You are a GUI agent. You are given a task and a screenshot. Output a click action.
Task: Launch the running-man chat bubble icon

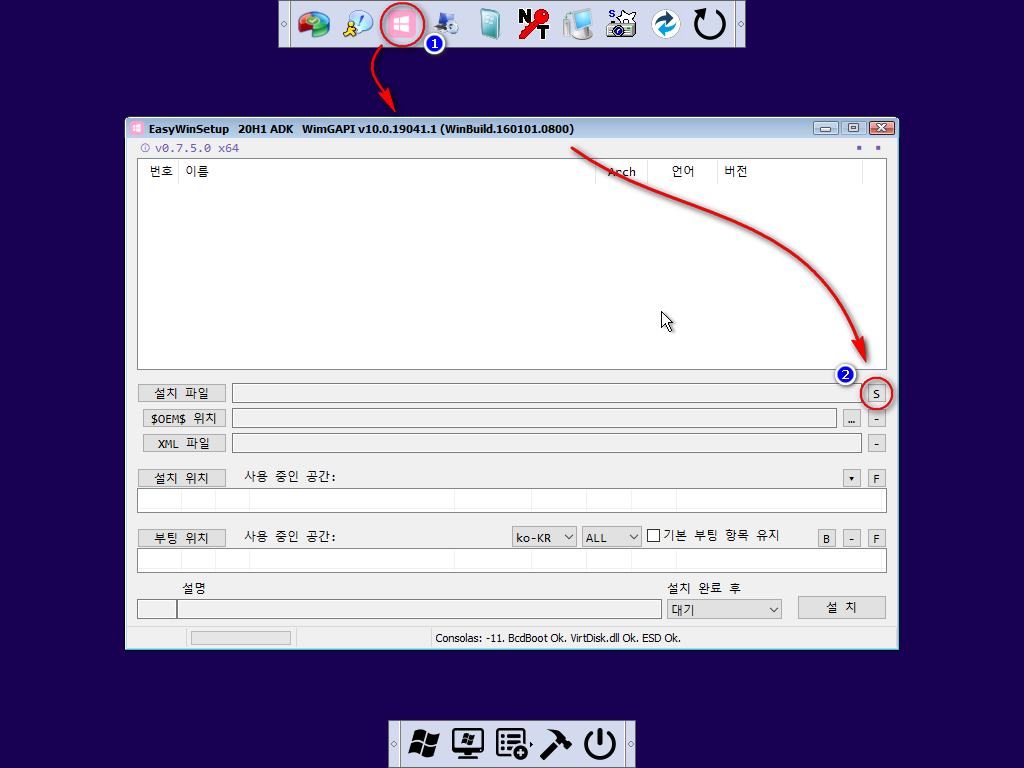(358, 24)
